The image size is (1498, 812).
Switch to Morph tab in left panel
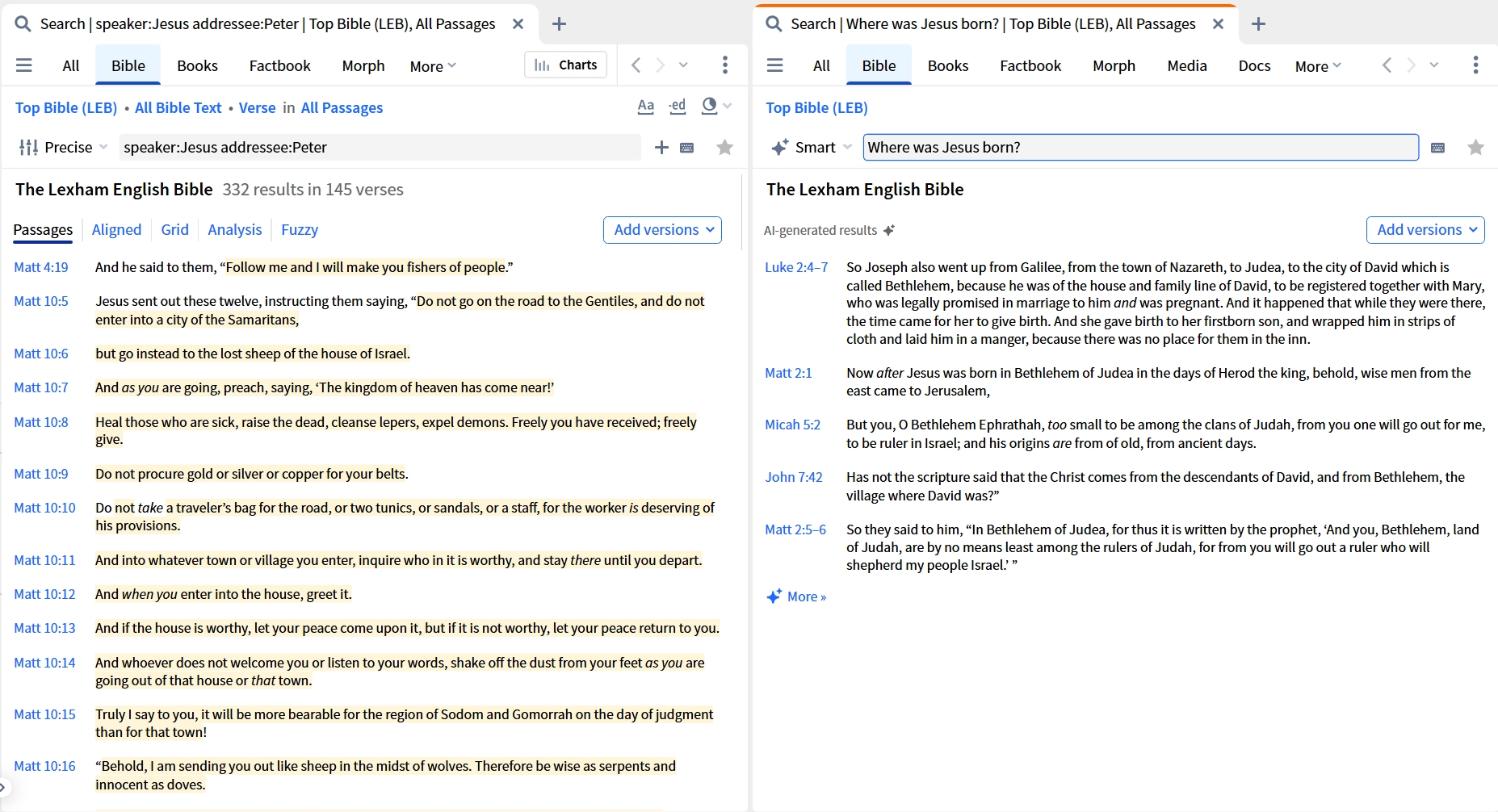point(363,66)
